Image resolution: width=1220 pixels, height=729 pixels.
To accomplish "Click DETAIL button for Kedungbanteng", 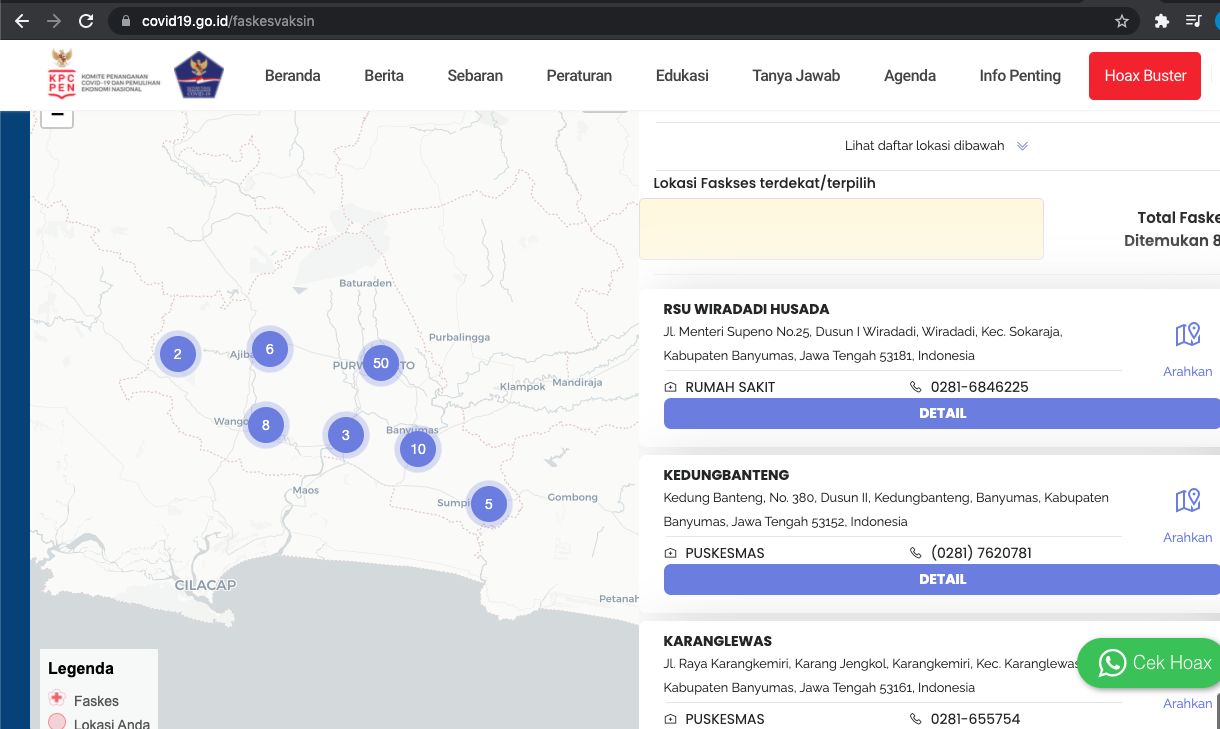I will pyautogui.click(x=942, y=579).
